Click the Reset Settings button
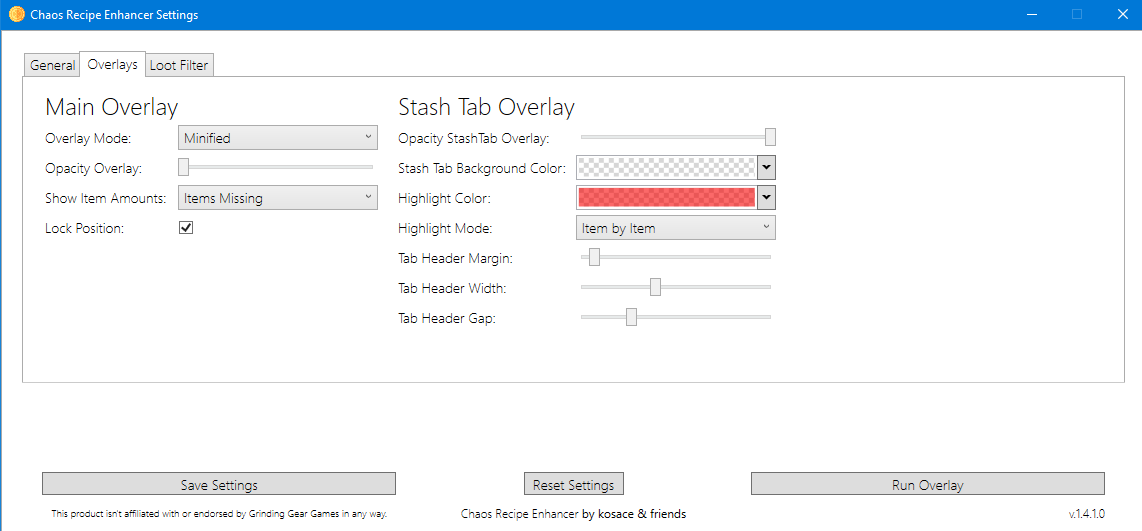The height and width of the screenshot is (531, 1142). pyautogui.click(x=574, y=484)
